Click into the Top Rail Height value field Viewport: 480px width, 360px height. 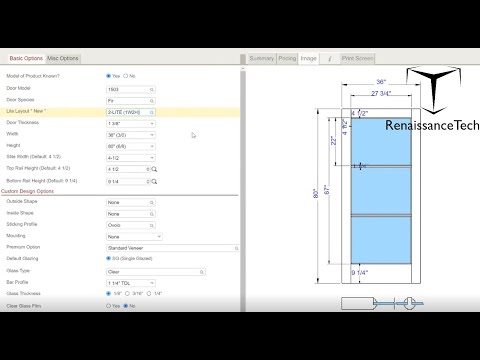point(126,169)
